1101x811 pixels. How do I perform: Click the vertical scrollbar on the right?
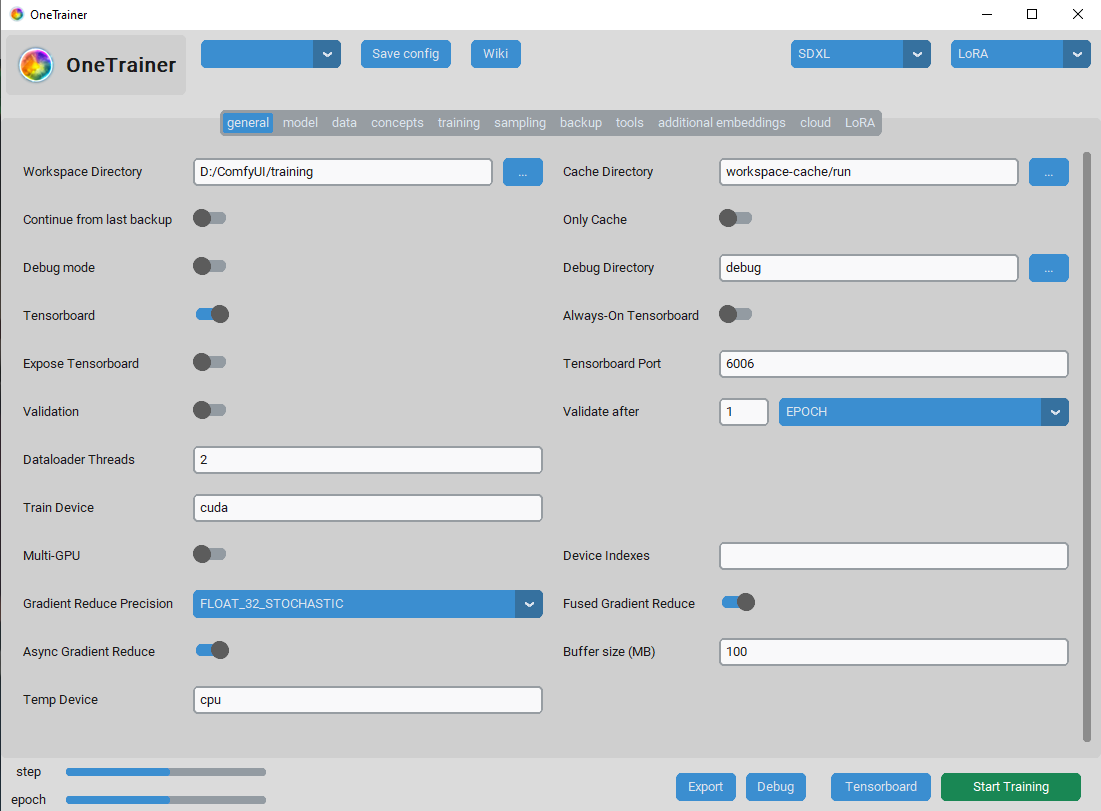1087,447
